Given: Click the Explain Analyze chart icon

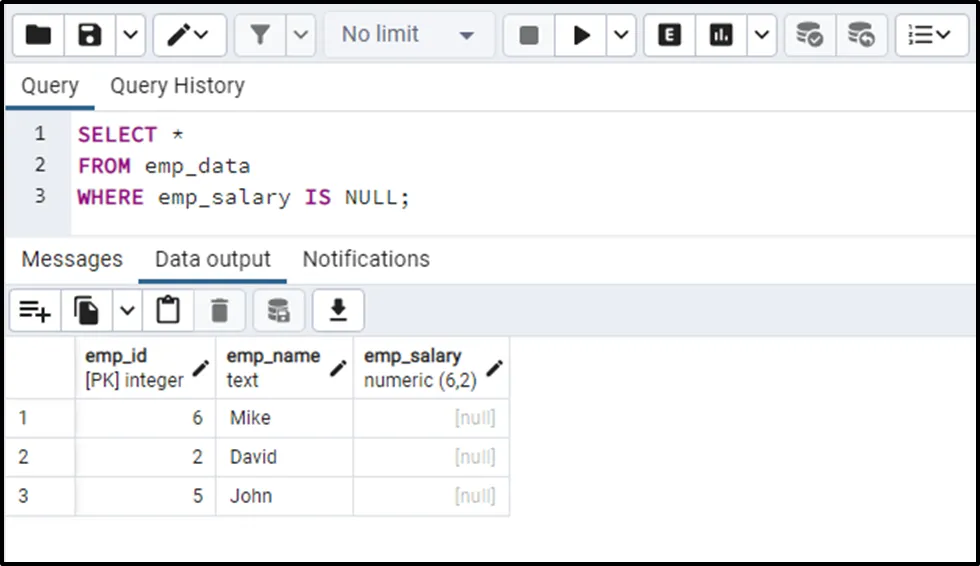Looking at the screenshot, I should click(x=721, y=35).
